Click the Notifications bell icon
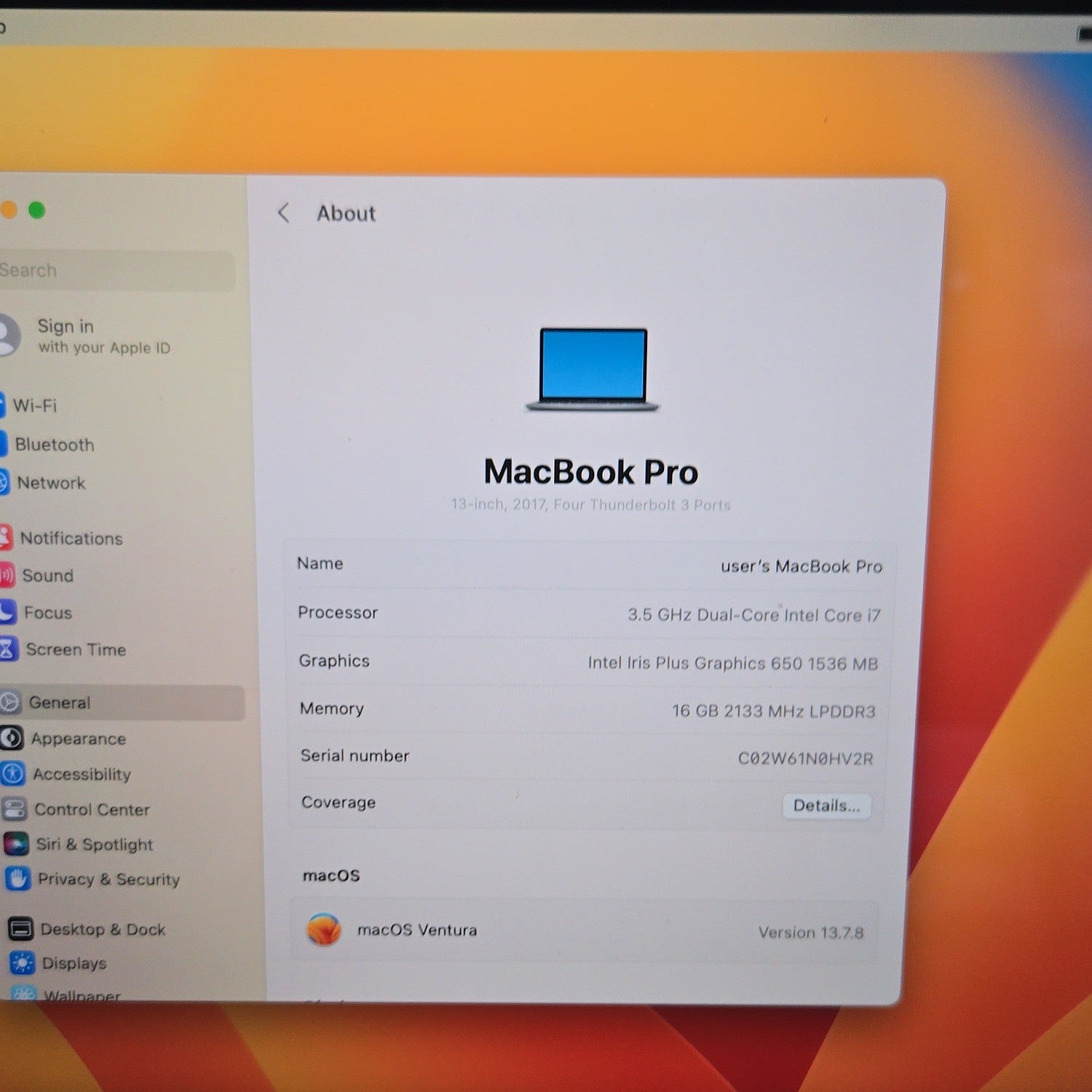 point(6,537)
